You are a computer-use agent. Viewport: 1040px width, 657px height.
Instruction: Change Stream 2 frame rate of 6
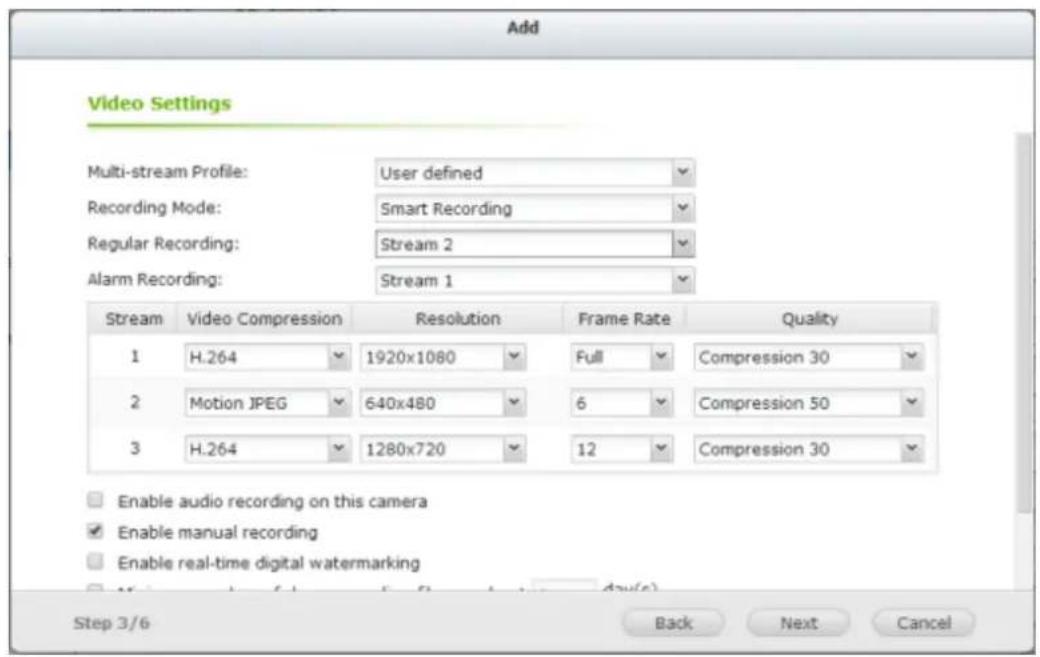click(620, 404)
